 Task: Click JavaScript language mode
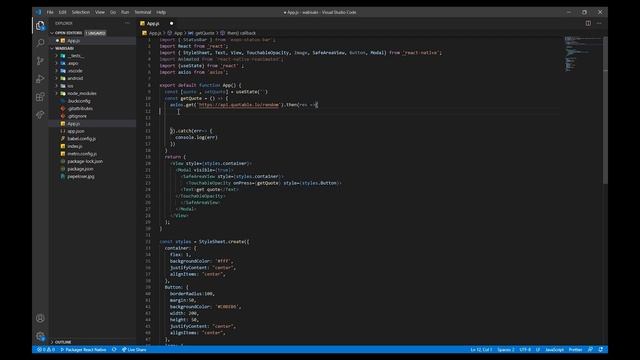(x=554, y=350)
